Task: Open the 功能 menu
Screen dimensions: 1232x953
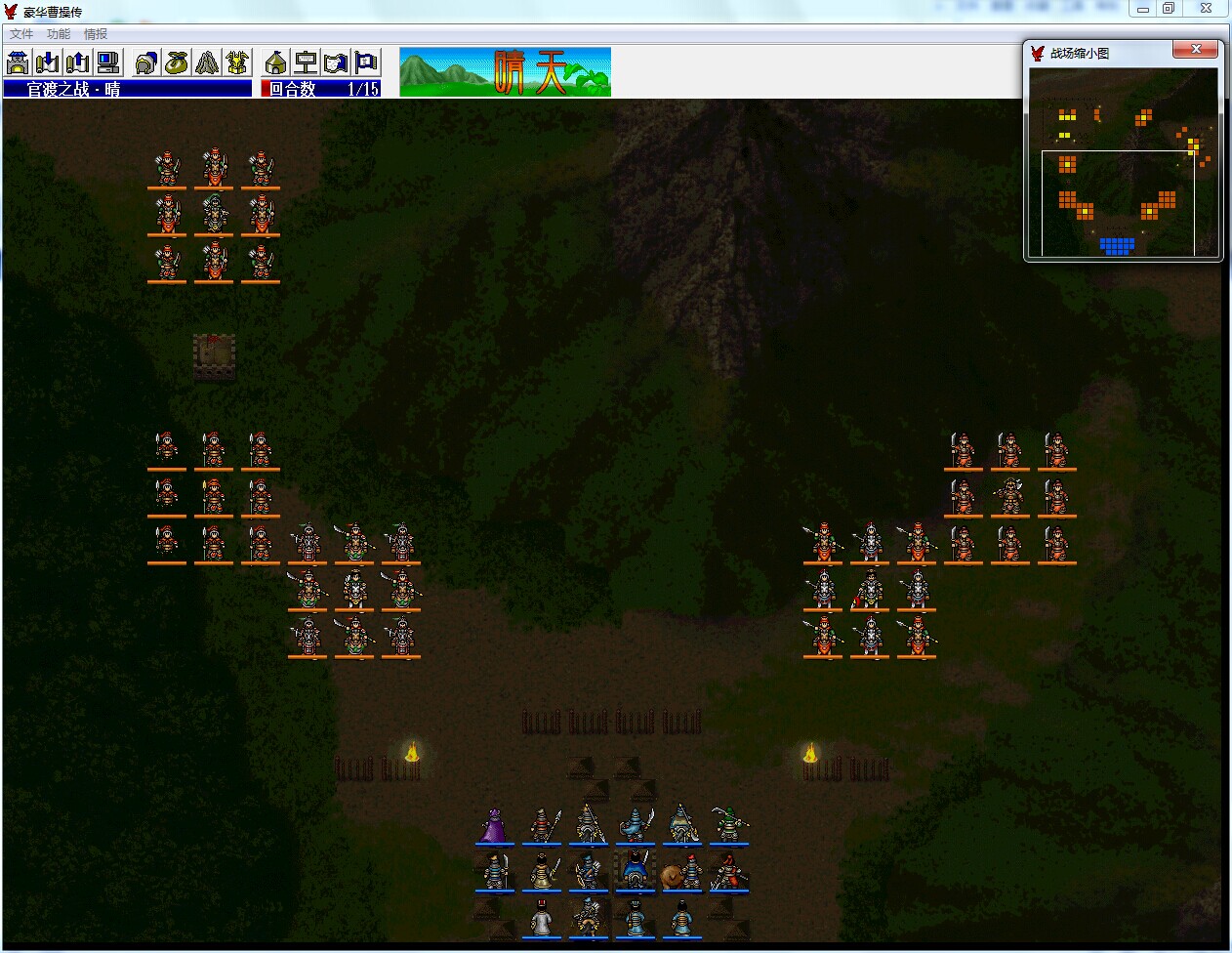Action: [59, 33]
